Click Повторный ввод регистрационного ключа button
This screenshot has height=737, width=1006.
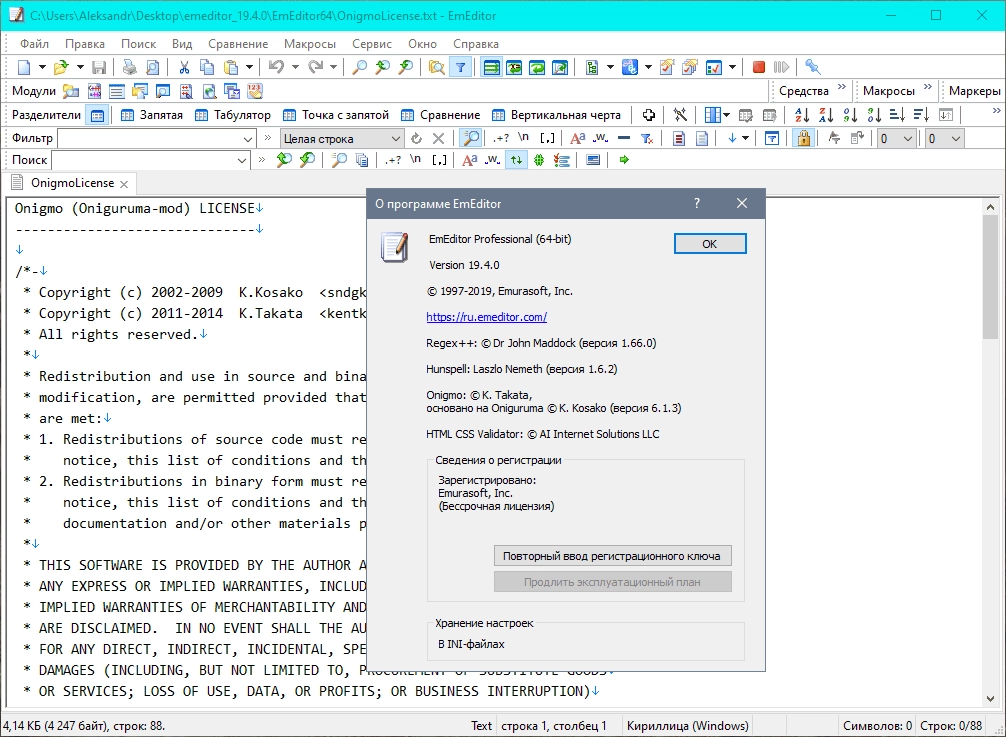(612, 556)
